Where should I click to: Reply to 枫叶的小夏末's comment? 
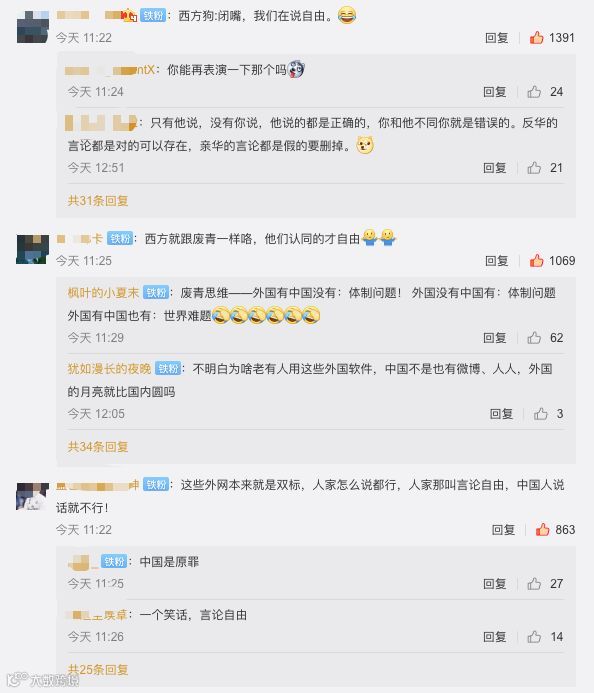click(x=494, y=338)
